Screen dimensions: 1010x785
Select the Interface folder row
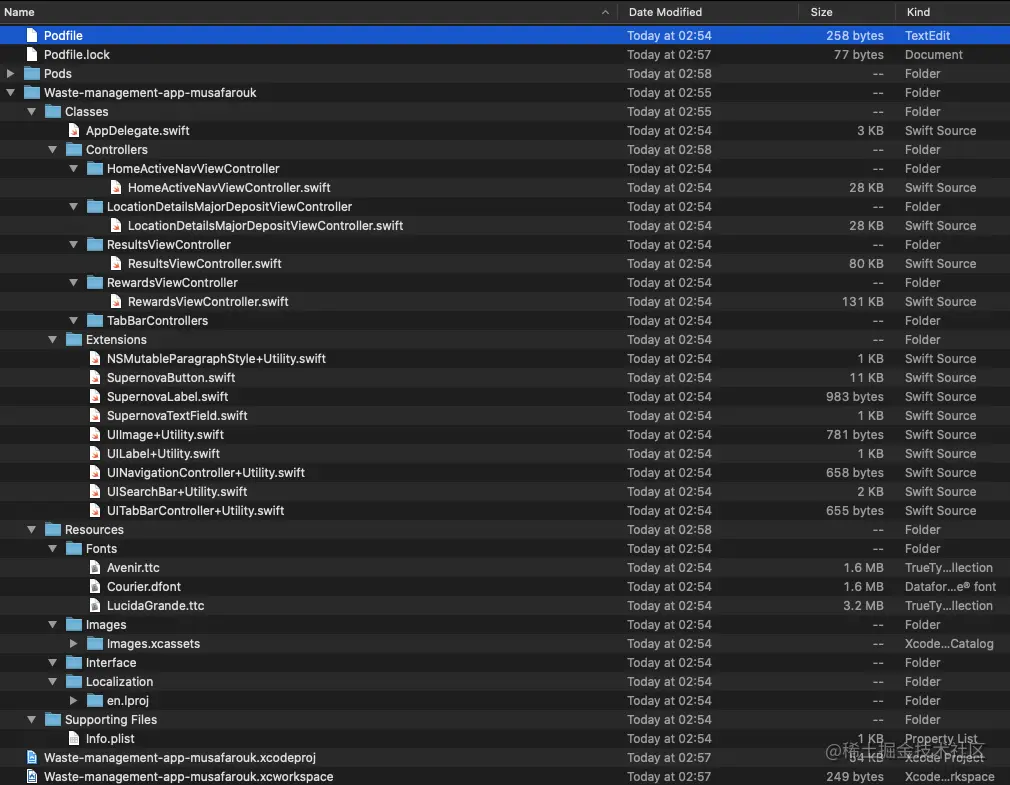pyautogui.click(x=505, y=663)
